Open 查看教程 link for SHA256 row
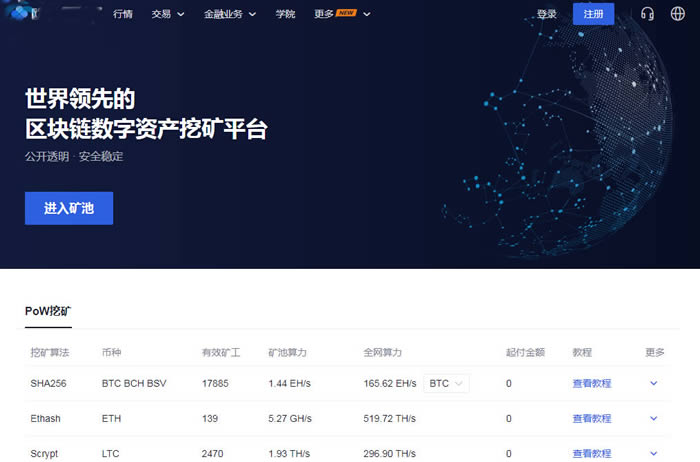The image size is (700, 462). pos(591,383)
